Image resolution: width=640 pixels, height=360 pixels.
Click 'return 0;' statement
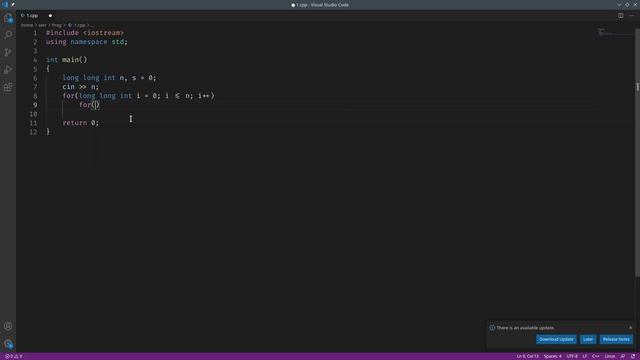pyautogui.click(x=80, y=123)
